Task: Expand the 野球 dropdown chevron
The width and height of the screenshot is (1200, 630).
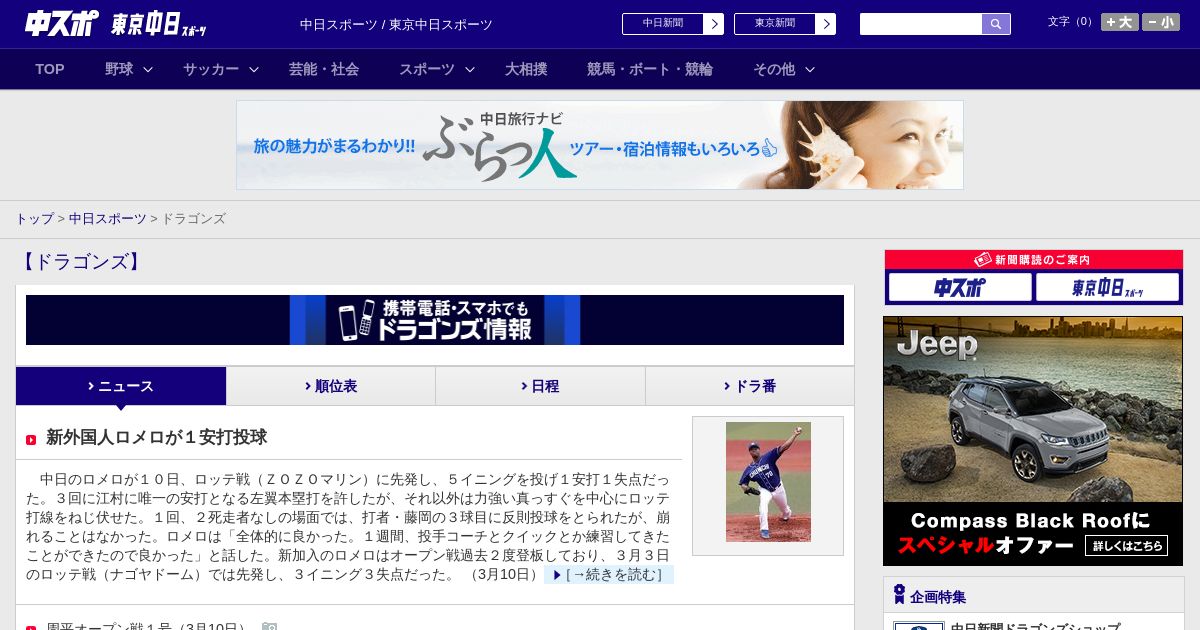Action: (148, 69)
